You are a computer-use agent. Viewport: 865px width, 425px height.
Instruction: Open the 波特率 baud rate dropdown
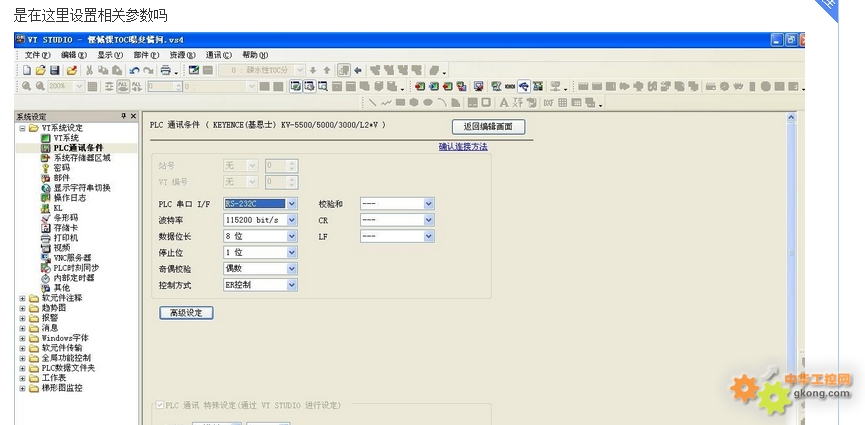point(292,220)
